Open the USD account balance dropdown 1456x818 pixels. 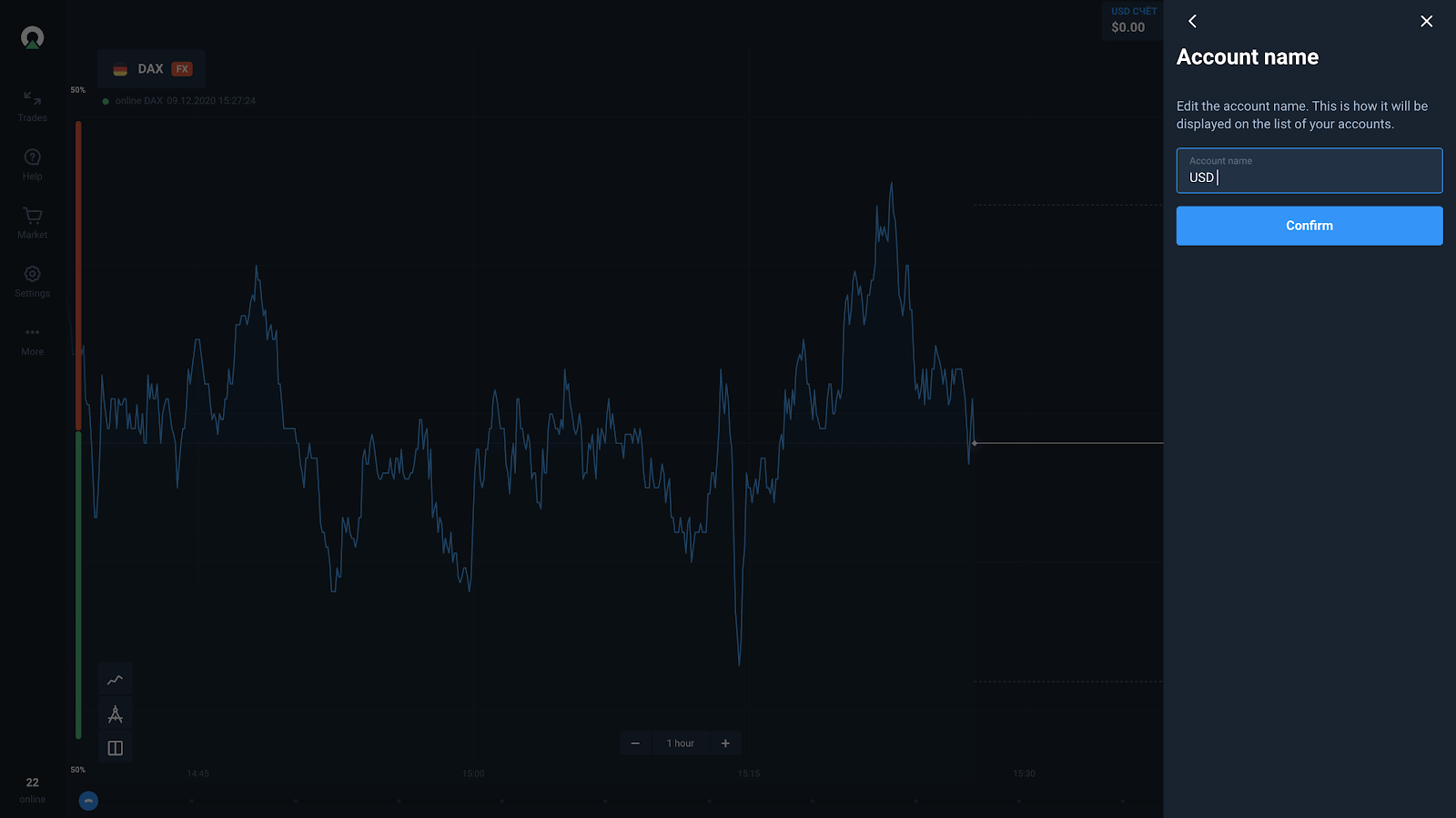[1132, 20]
